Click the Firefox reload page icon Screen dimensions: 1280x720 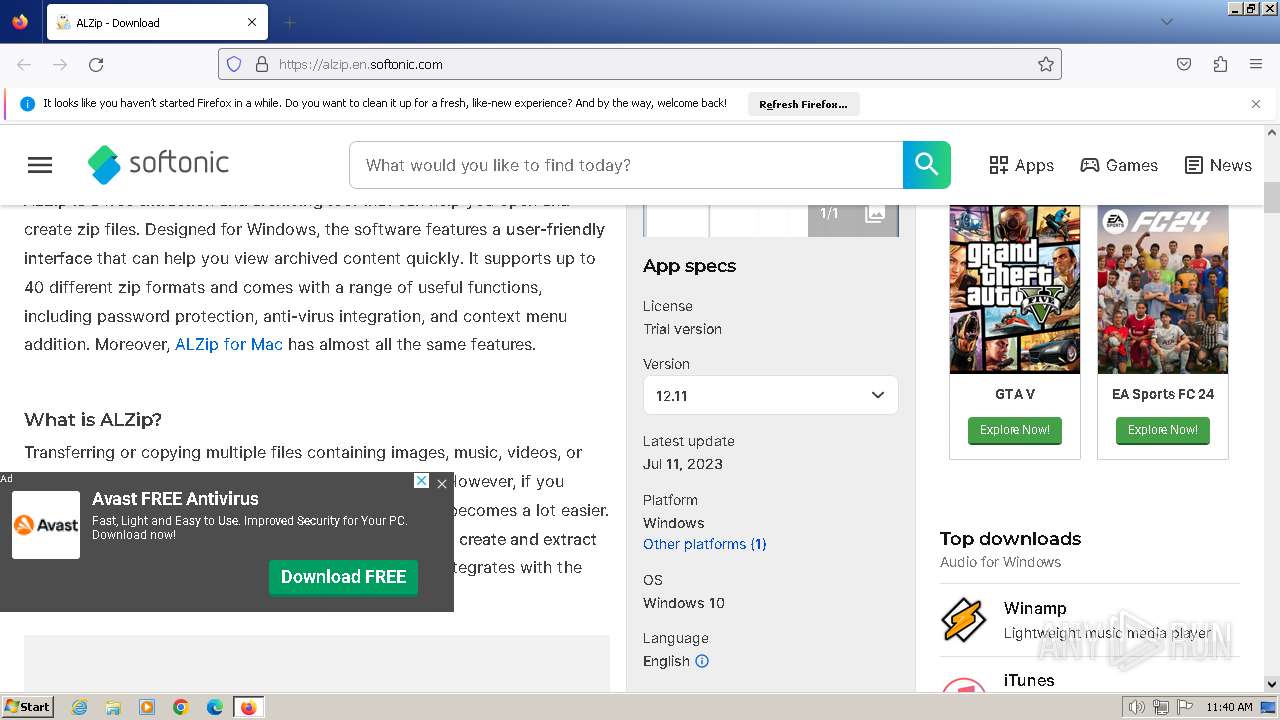click(x=96, y=64)
